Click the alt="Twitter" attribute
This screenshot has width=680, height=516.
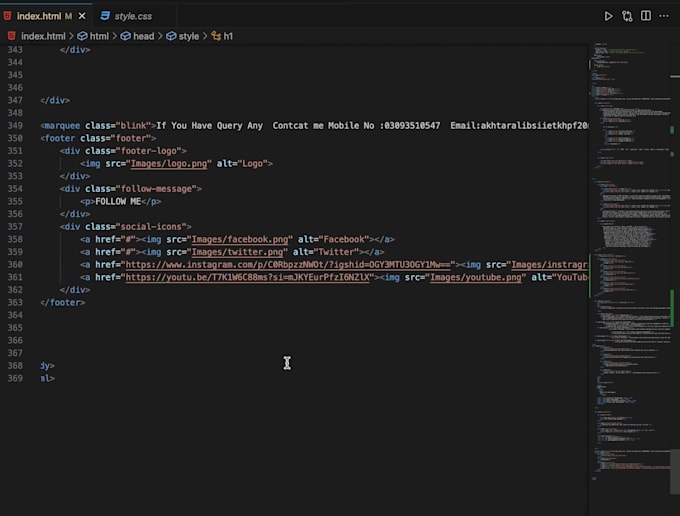[x=326, y=252]
